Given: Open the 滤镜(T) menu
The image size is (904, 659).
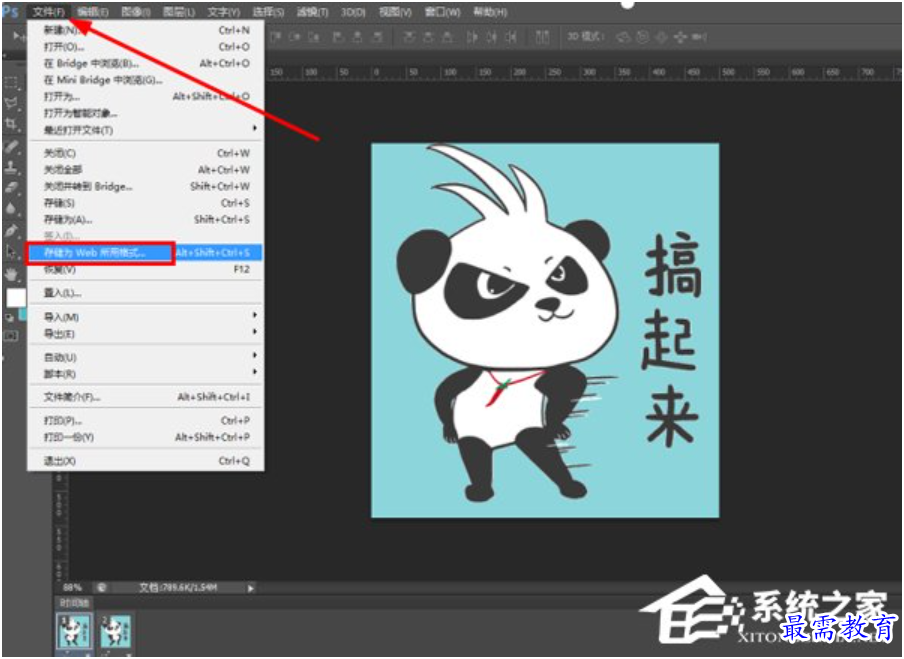Looking at the screenshot, I should coord(312,12).
